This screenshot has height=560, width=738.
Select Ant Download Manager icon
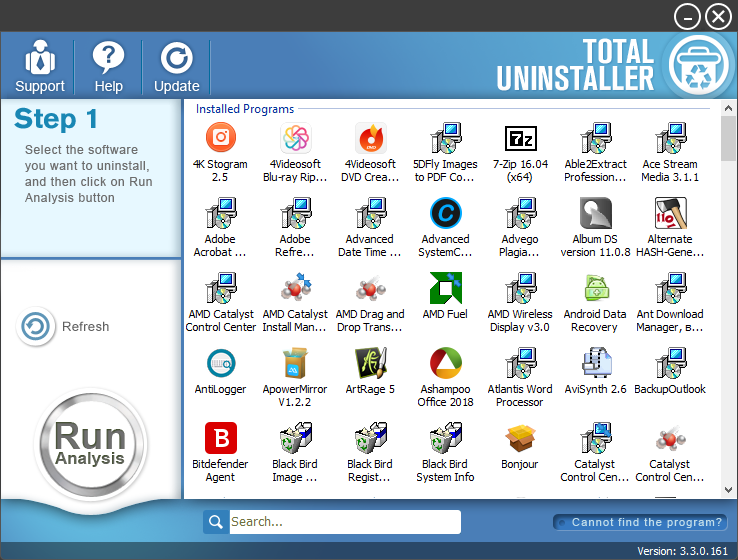tap(670, 288)
